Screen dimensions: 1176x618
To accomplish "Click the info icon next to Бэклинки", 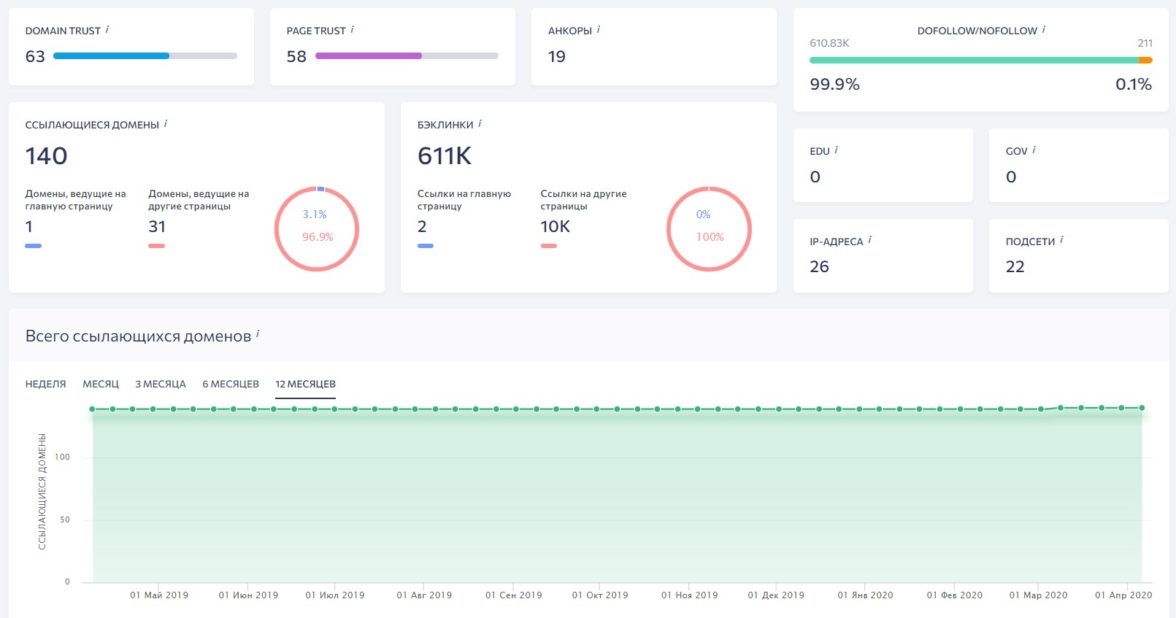I will (x=479, y=124).
